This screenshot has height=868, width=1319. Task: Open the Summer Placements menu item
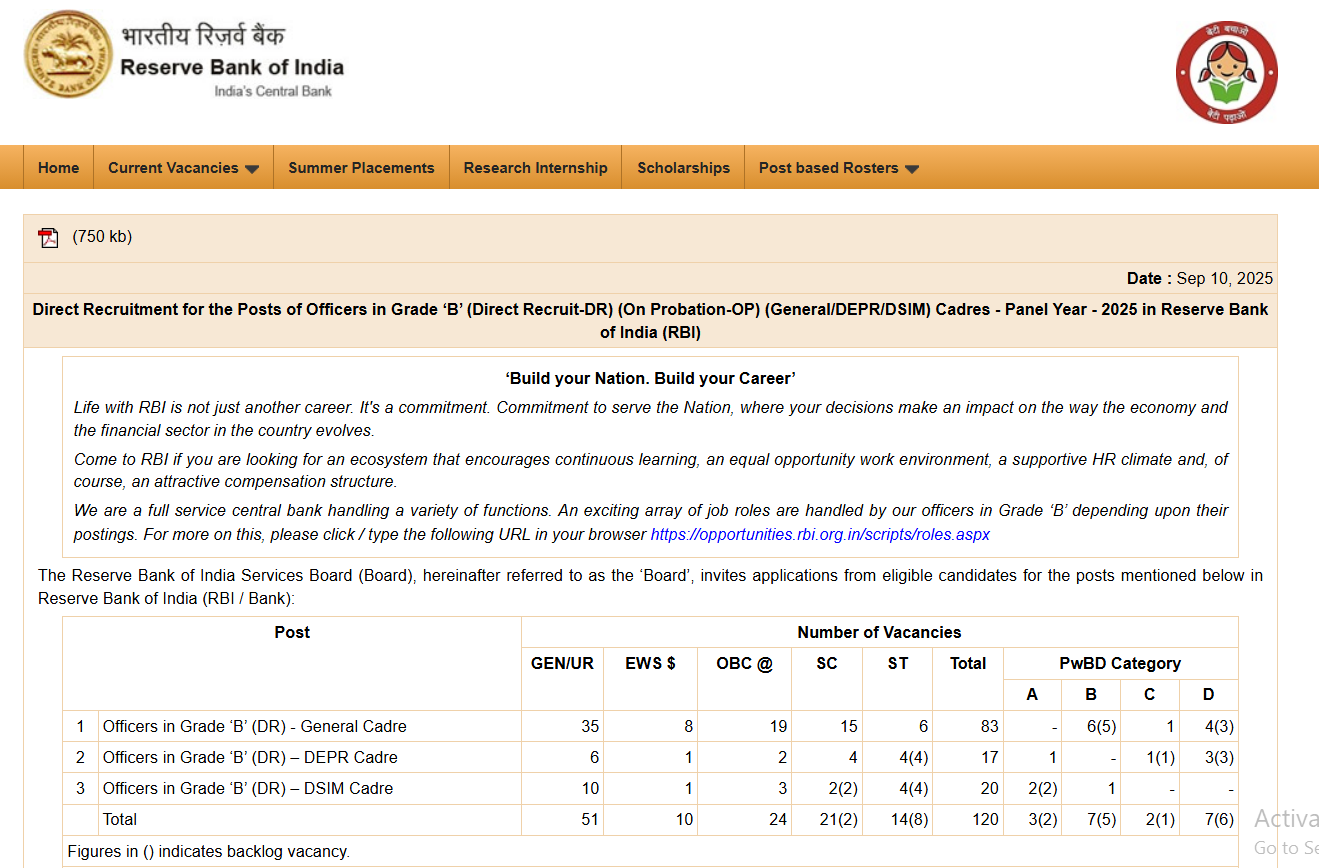pos(361,168)
